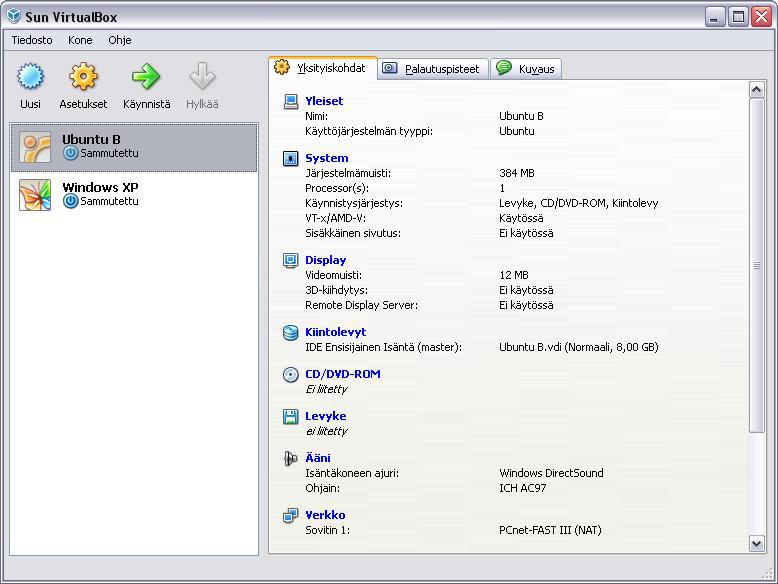Open the Kone menu
778x584 pixels.
(x=80, y=40)
